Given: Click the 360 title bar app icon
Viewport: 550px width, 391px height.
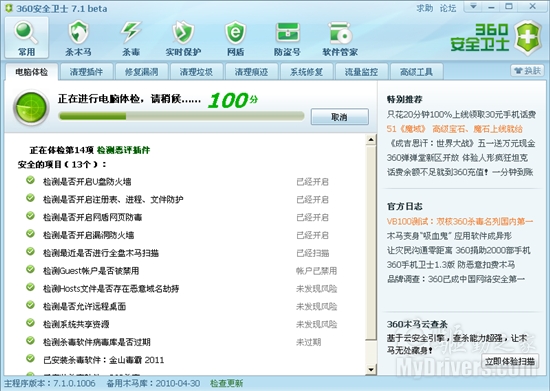Looking at the screenshot, I should pyautogui.click(x=9, y=8).
